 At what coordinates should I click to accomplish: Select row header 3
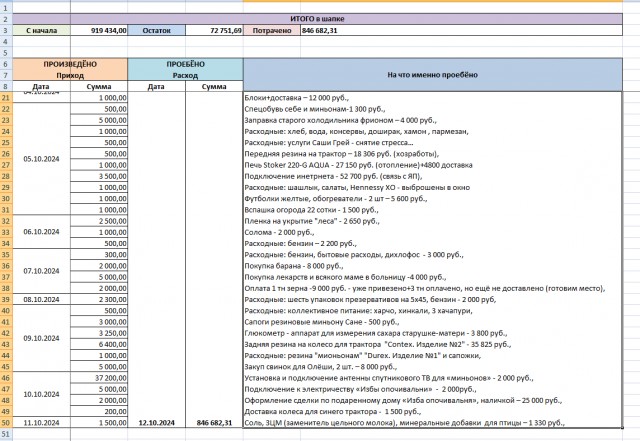click(6, 30)
